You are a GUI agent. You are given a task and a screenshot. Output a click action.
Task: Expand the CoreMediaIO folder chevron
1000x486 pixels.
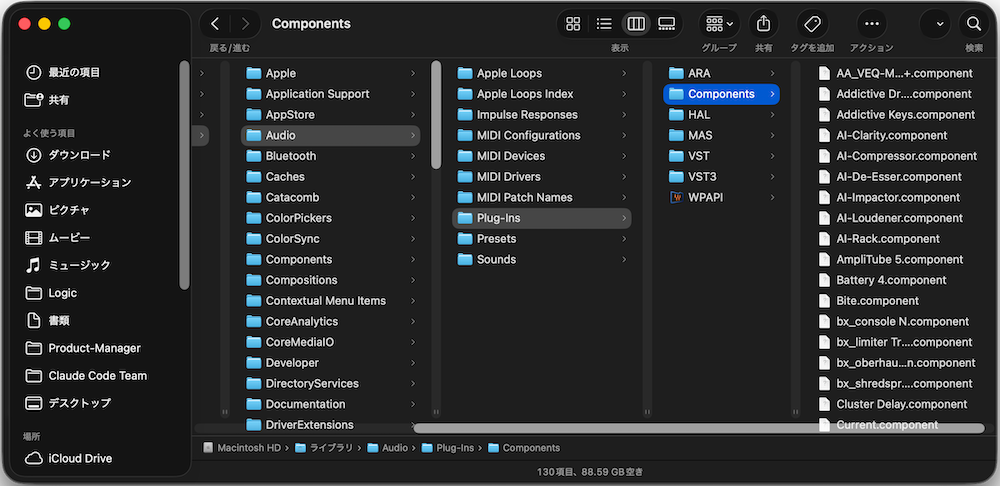coord(413,342)
